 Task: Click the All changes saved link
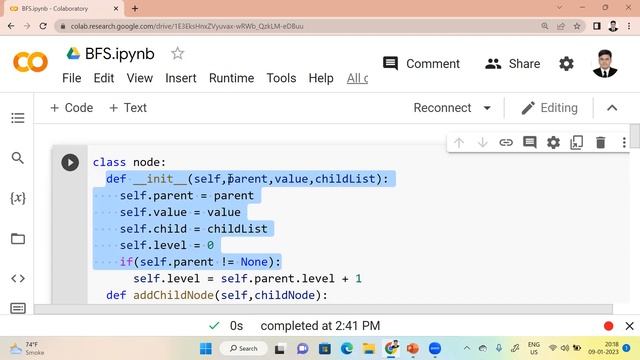(x=357, y=78)
